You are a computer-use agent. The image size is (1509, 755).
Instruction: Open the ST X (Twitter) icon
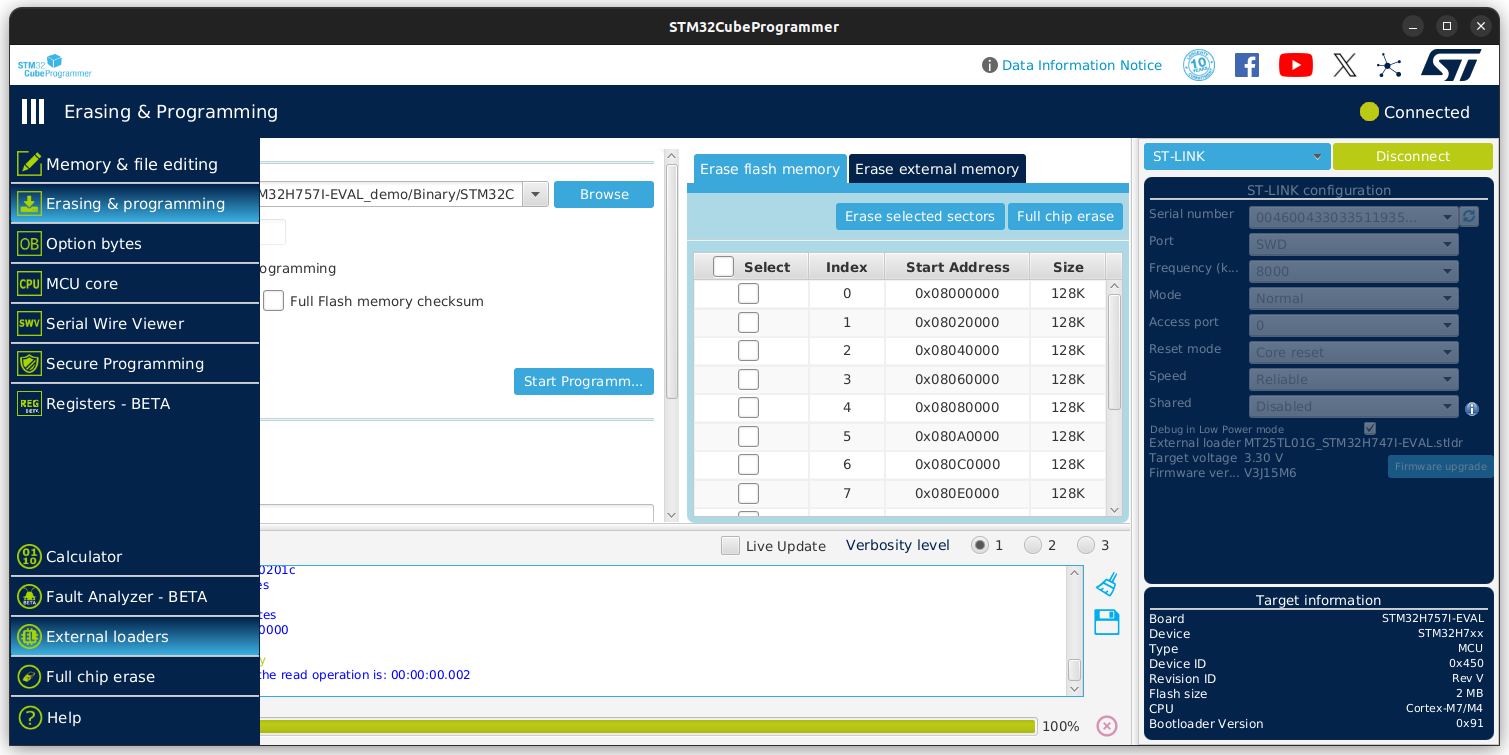[x=1345, y=65]
